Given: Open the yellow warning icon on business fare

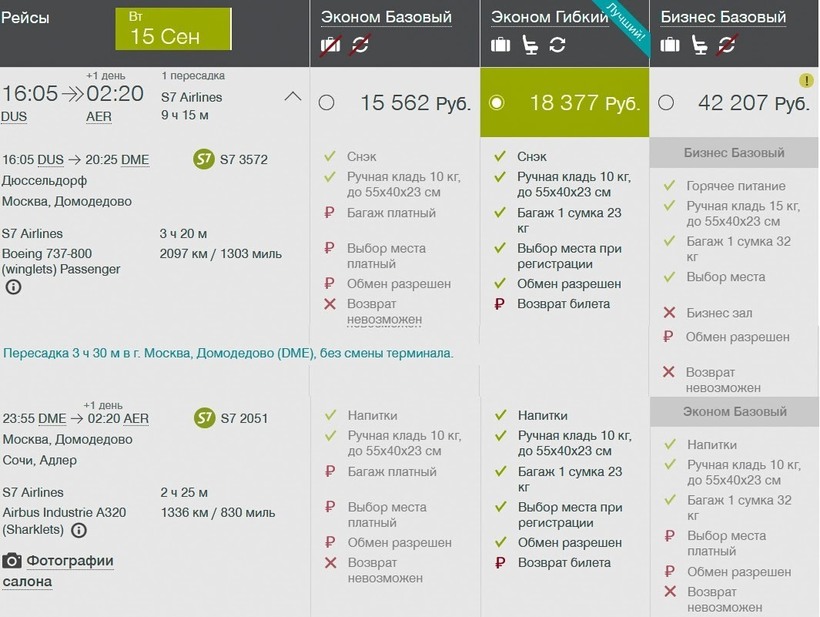Looking at the screenshot, I should point(806,81).
